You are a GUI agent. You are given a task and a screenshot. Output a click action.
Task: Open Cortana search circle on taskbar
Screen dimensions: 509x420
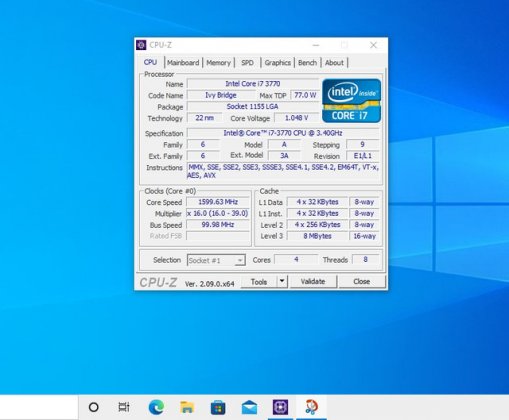94,407
